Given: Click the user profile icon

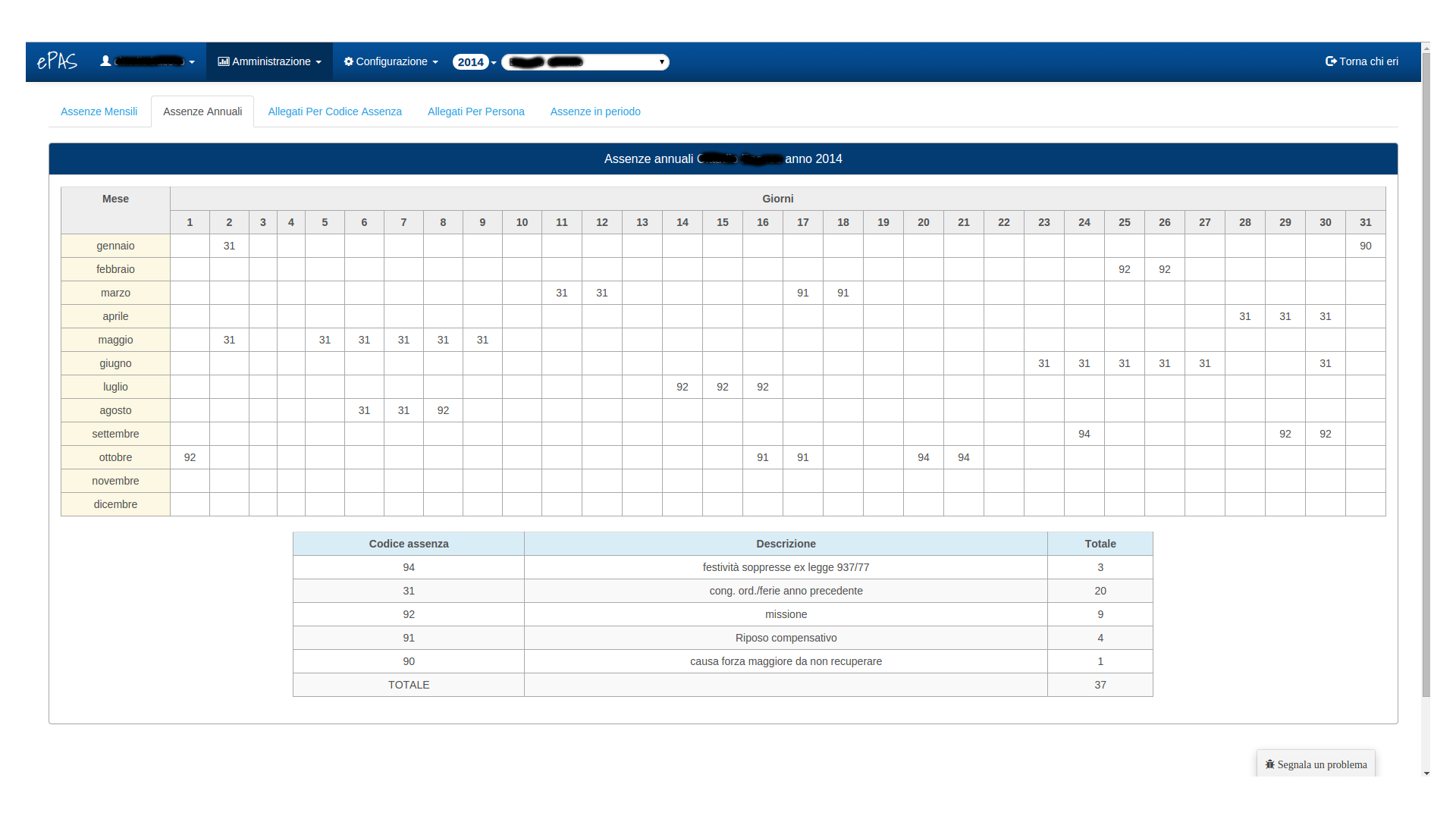Looking at the screenshot, I should point(105,61).
